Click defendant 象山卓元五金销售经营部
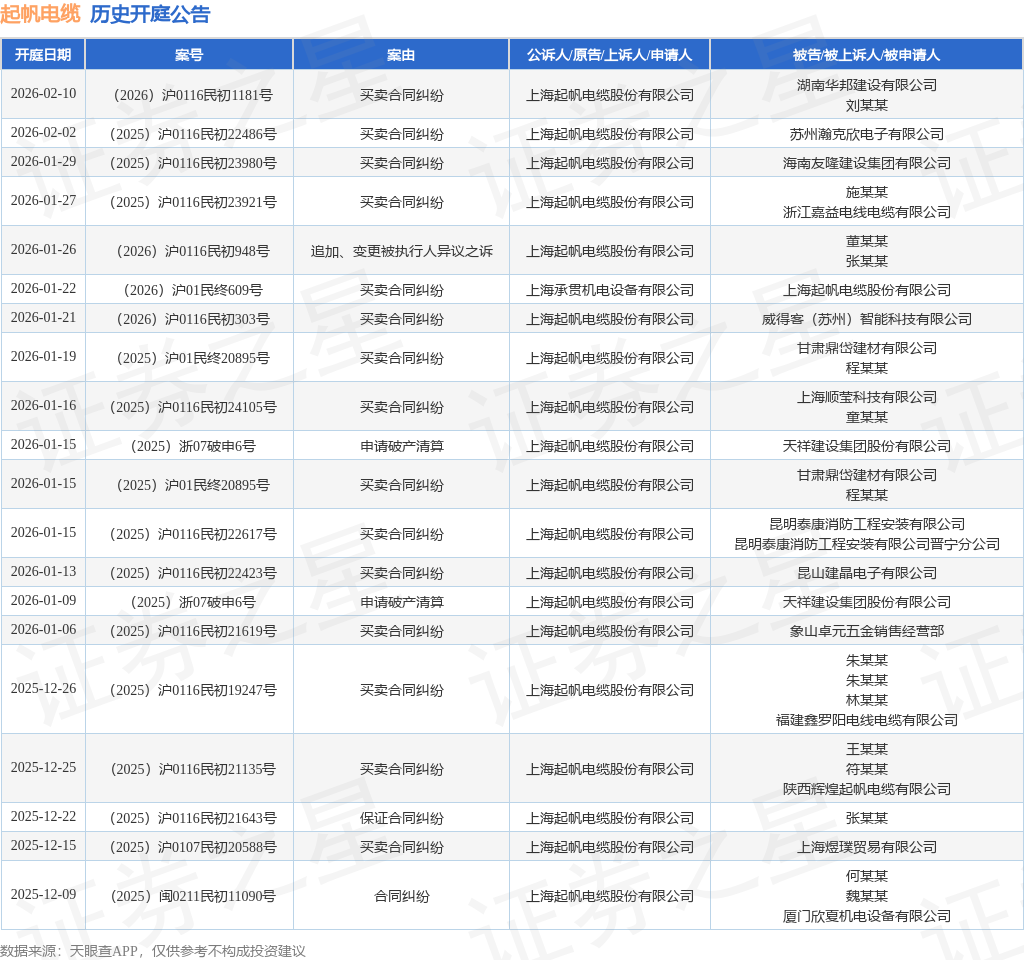The image size is (1024, 960). [x=867, y=632]
